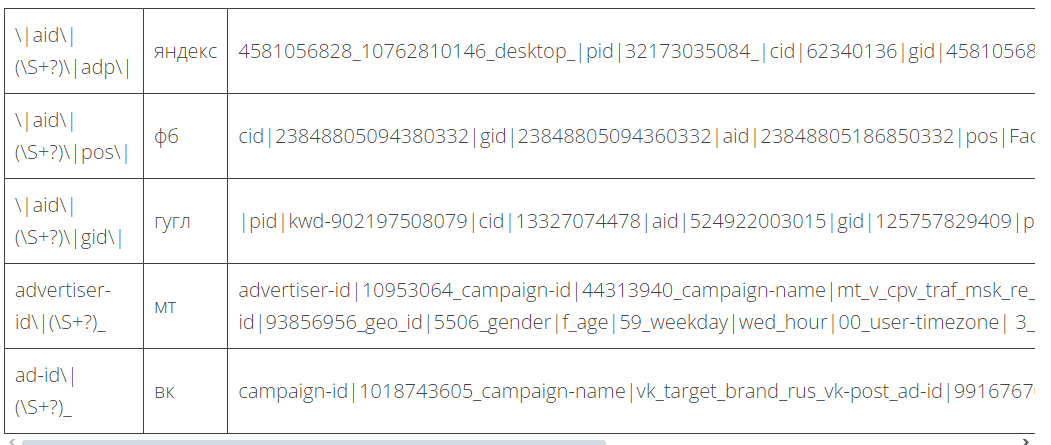
Task: Select the мт source cell
Action: (x=166, y=307)
